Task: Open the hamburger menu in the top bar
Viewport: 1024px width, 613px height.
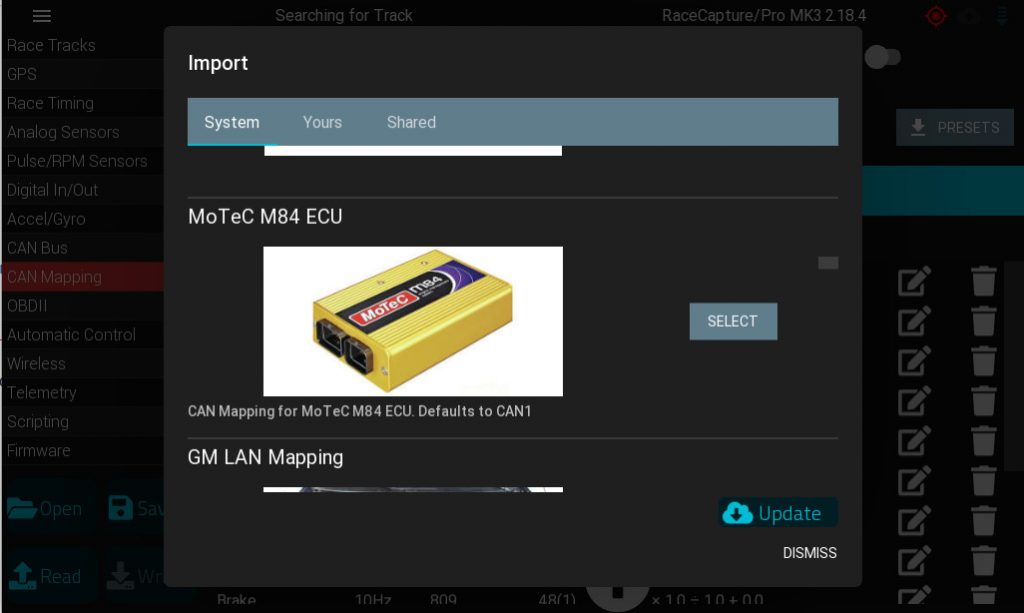Action: tap(42, 16)
